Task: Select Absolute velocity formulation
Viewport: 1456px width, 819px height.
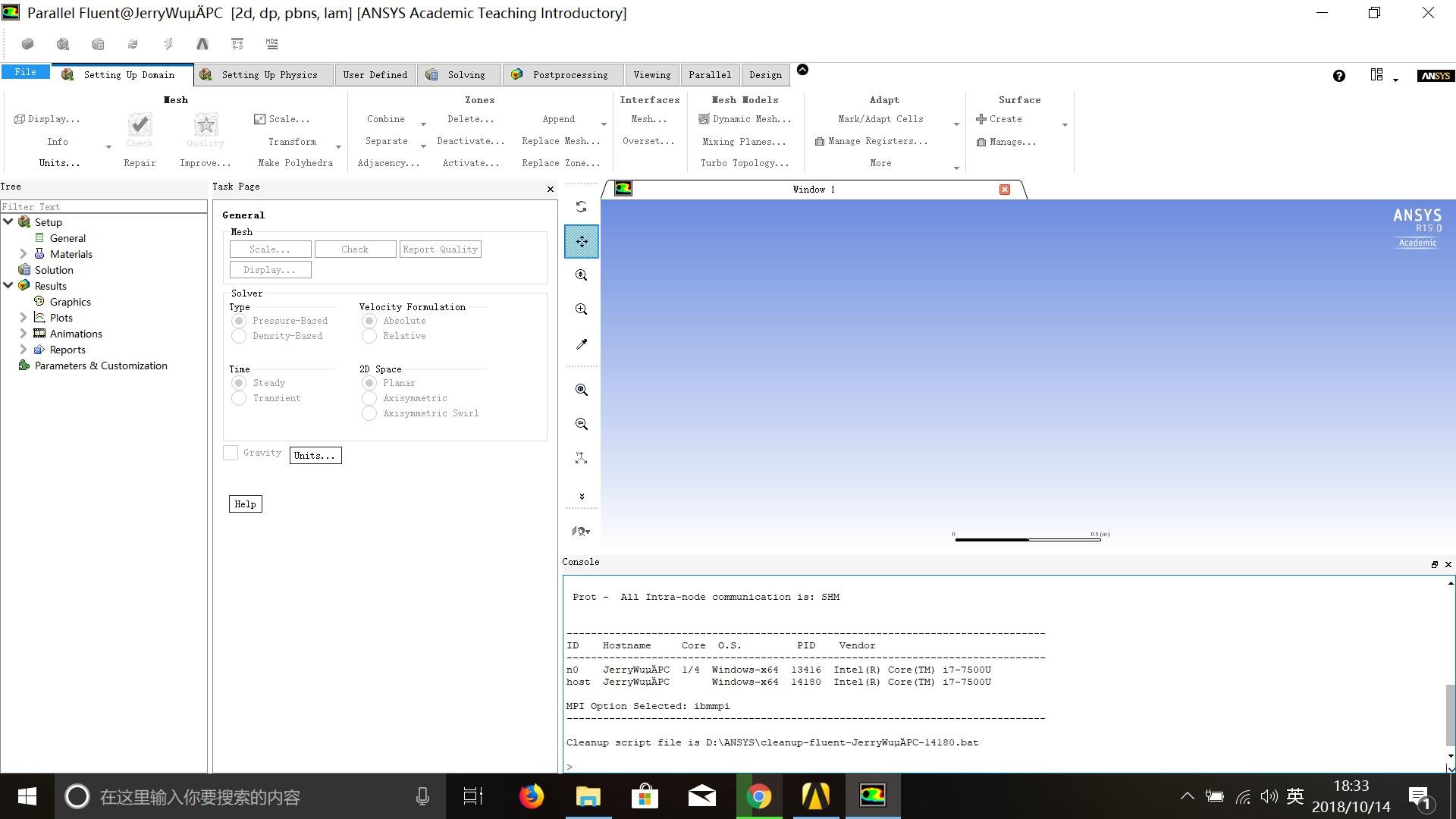Action: pyautogui.click(x=369, y=321)
